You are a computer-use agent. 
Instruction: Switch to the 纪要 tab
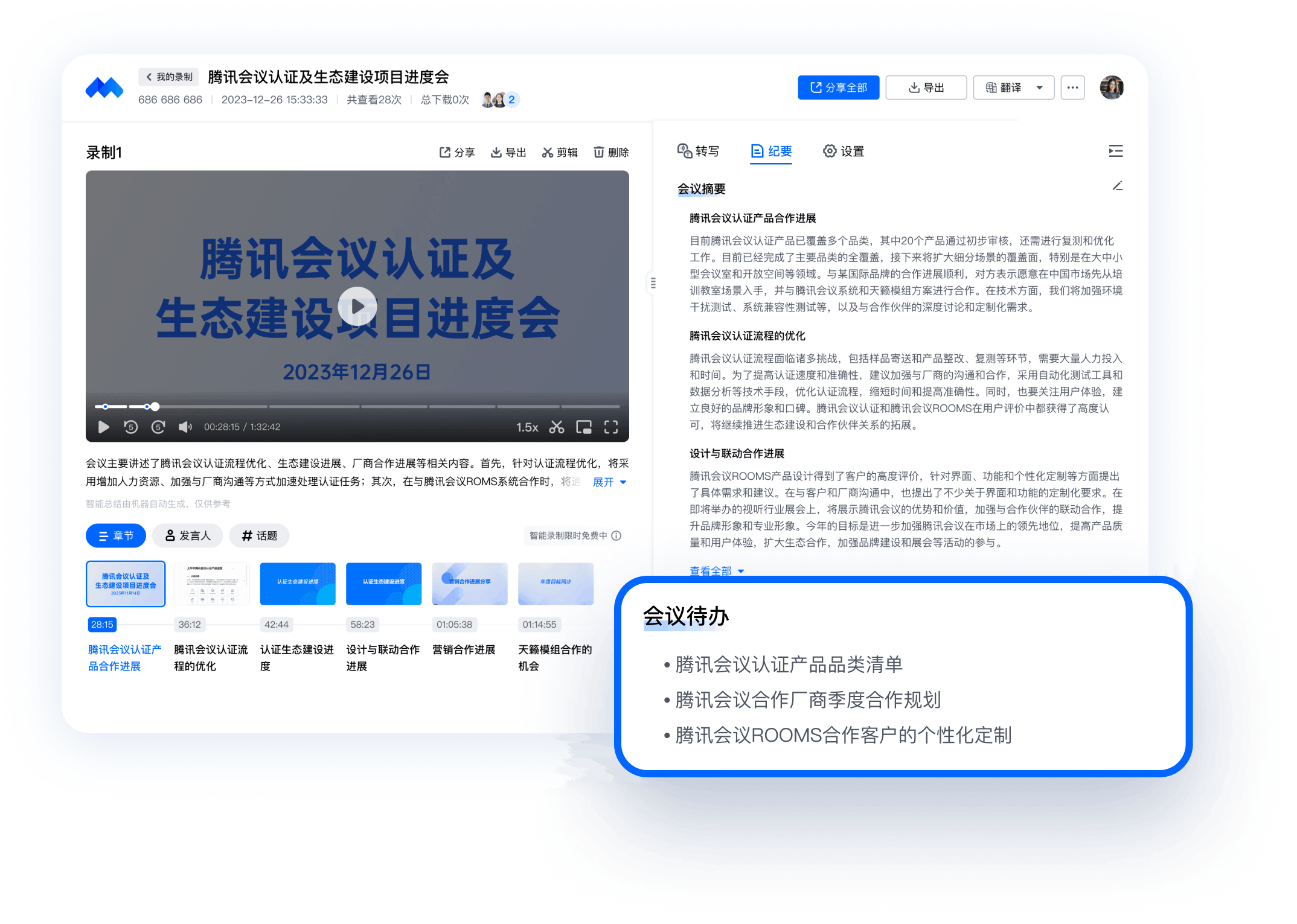coord(771,151)
